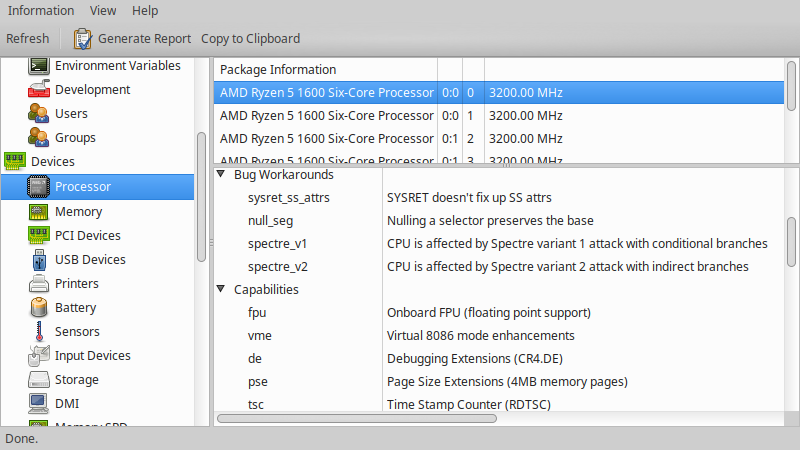Click the Environment Variables terminal icon

pyautogui.click(x=39, y=66)
